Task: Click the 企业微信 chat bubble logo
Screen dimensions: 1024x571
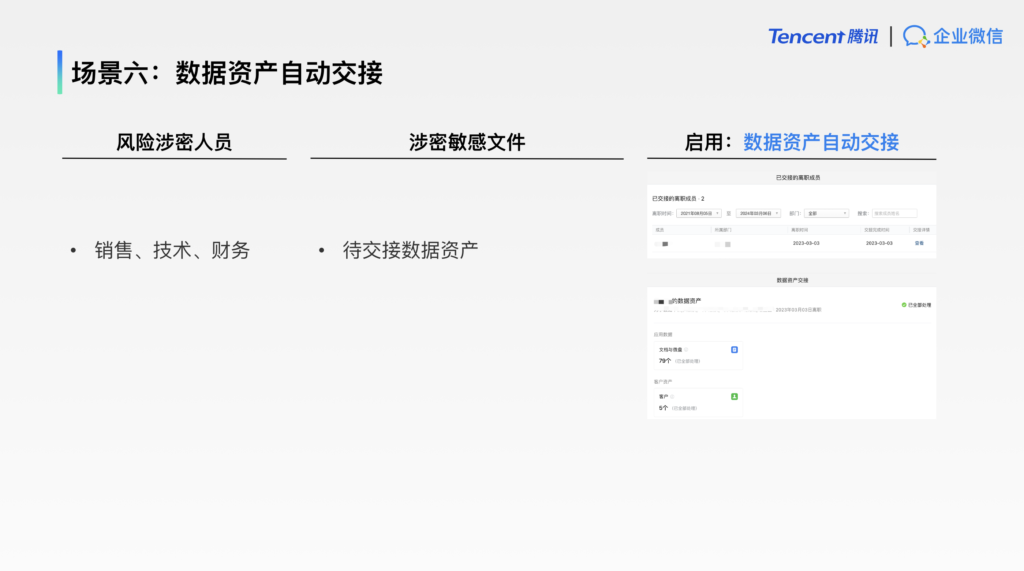Action: (916, 37)
